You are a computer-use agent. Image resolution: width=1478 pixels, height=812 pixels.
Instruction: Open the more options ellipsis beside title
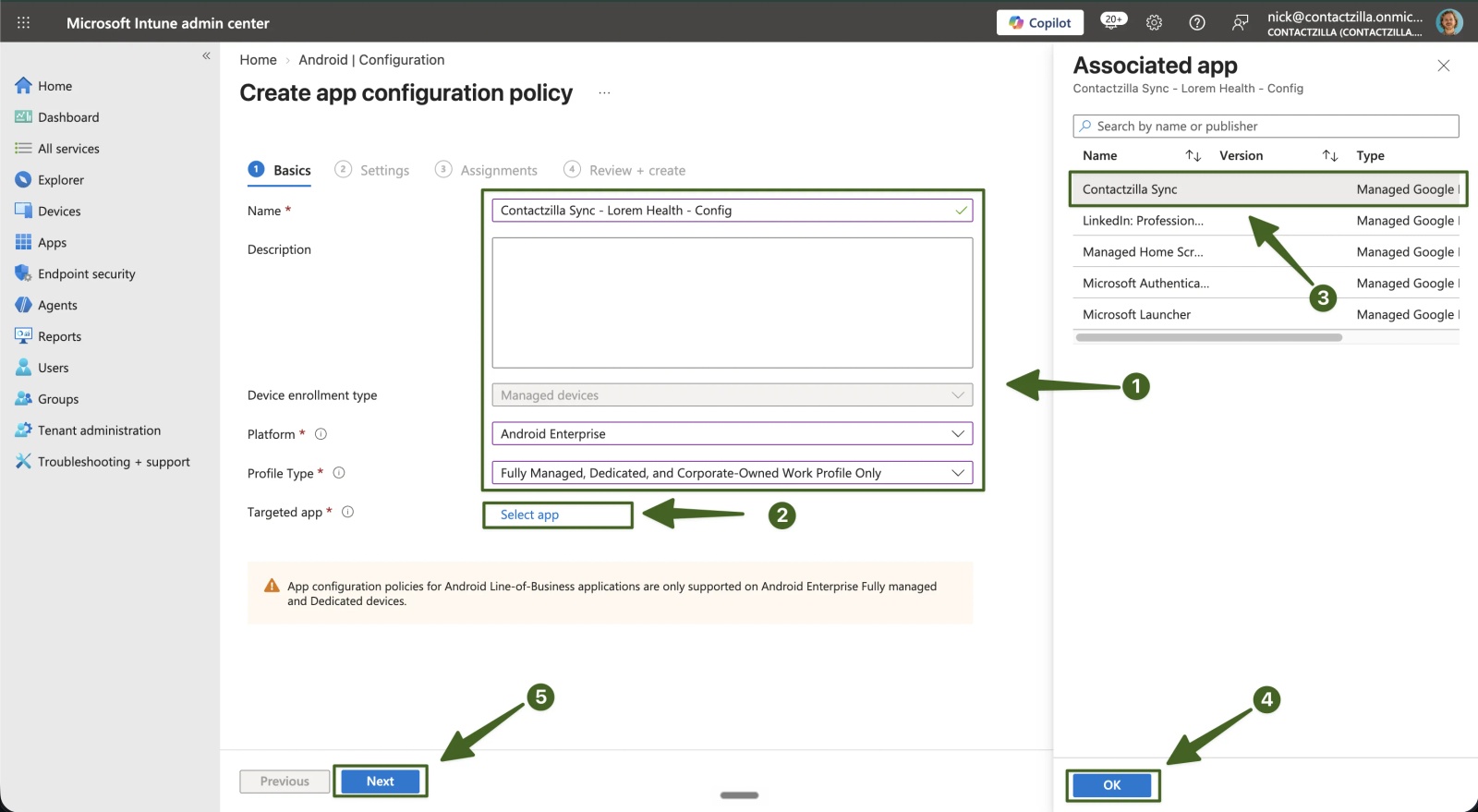604,93
